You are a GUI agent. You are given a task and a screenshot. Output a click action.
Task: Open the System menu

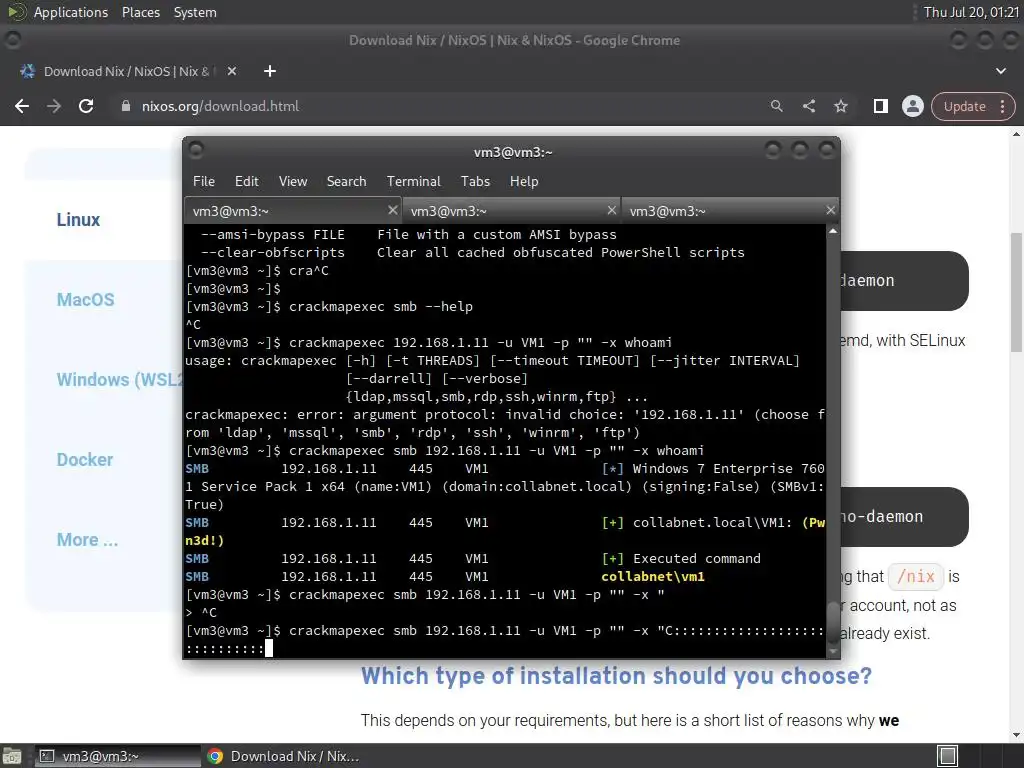coord(195,12)
